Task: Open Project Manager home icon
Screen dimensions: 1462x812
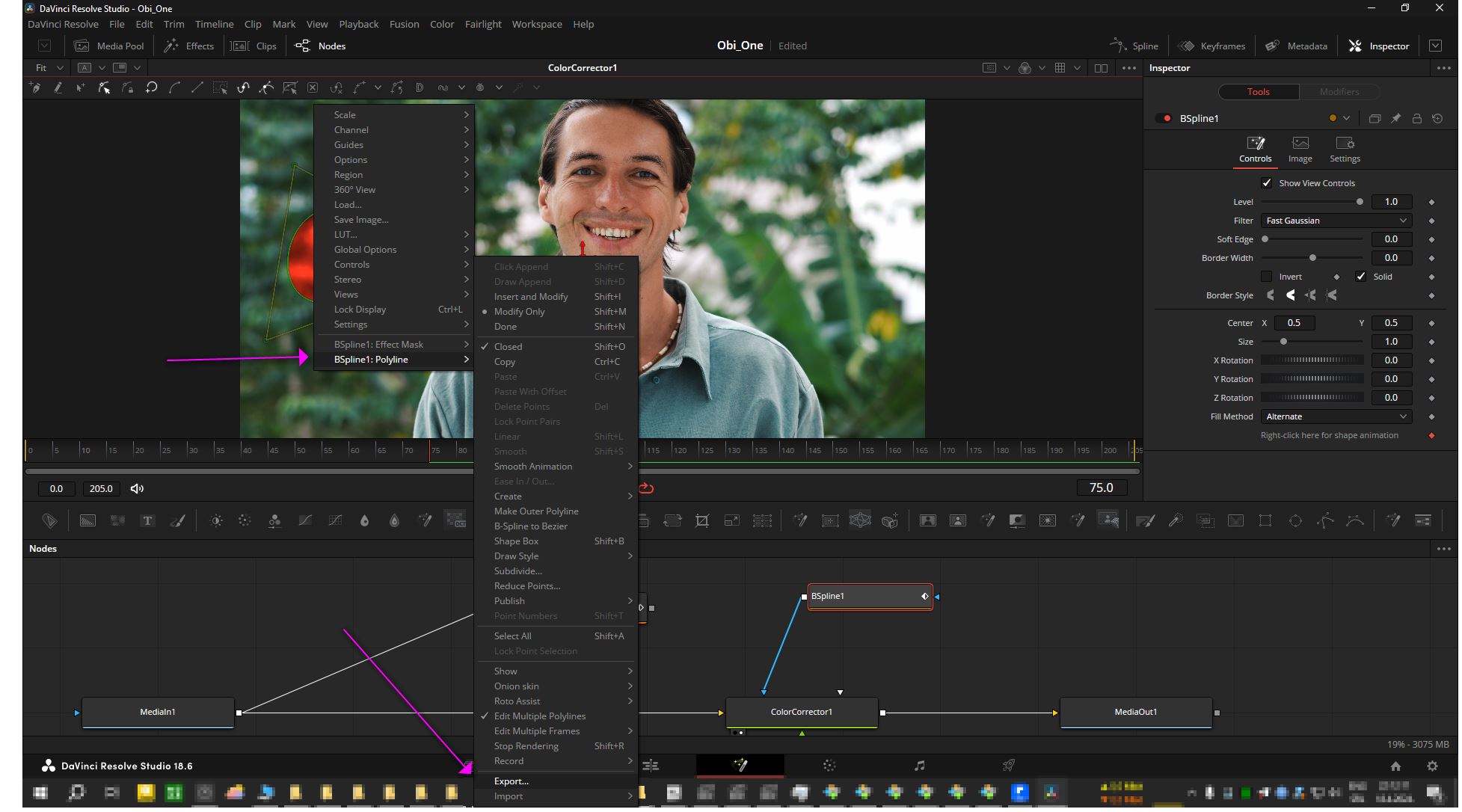Action: [1395, 766]
